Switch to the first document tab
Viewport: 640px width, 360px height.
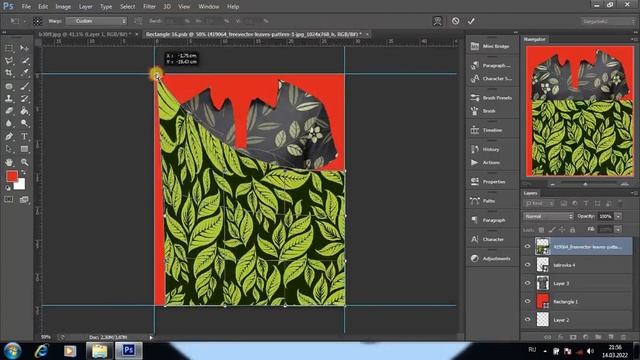tap(85, 34)
